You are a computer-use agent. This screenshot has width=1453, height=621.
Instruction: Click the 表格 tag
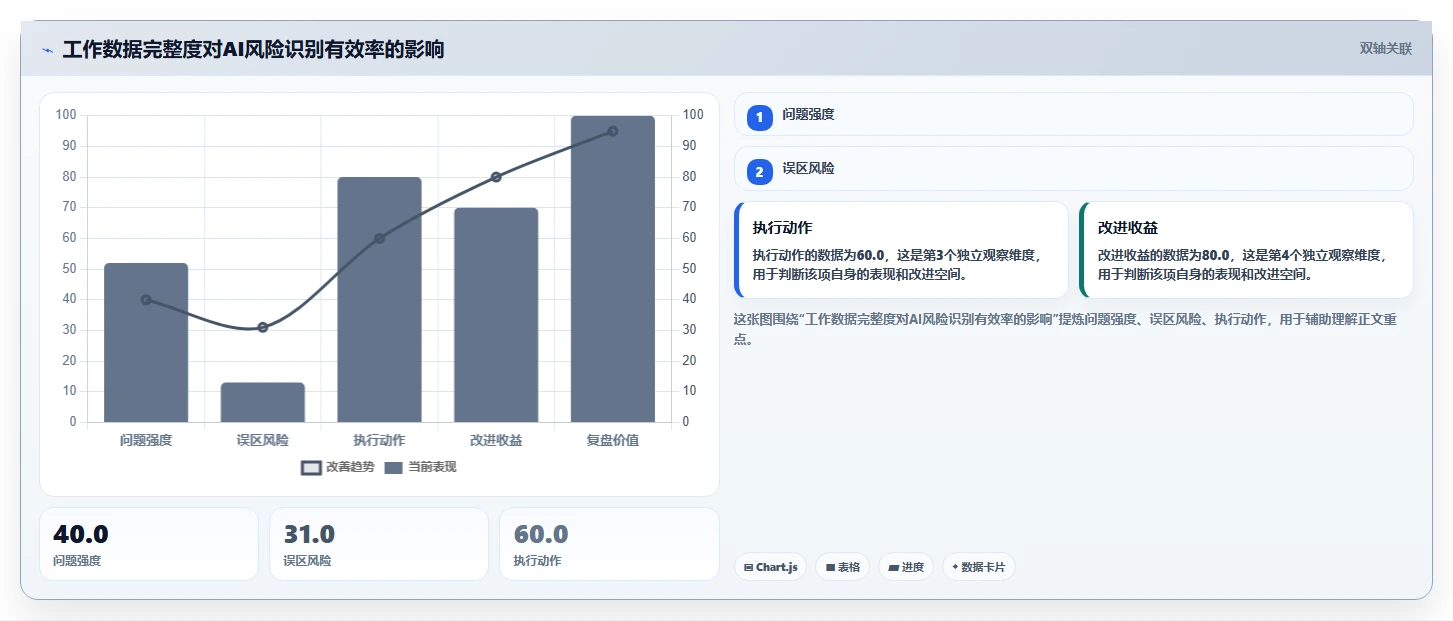tap(842, 567)
